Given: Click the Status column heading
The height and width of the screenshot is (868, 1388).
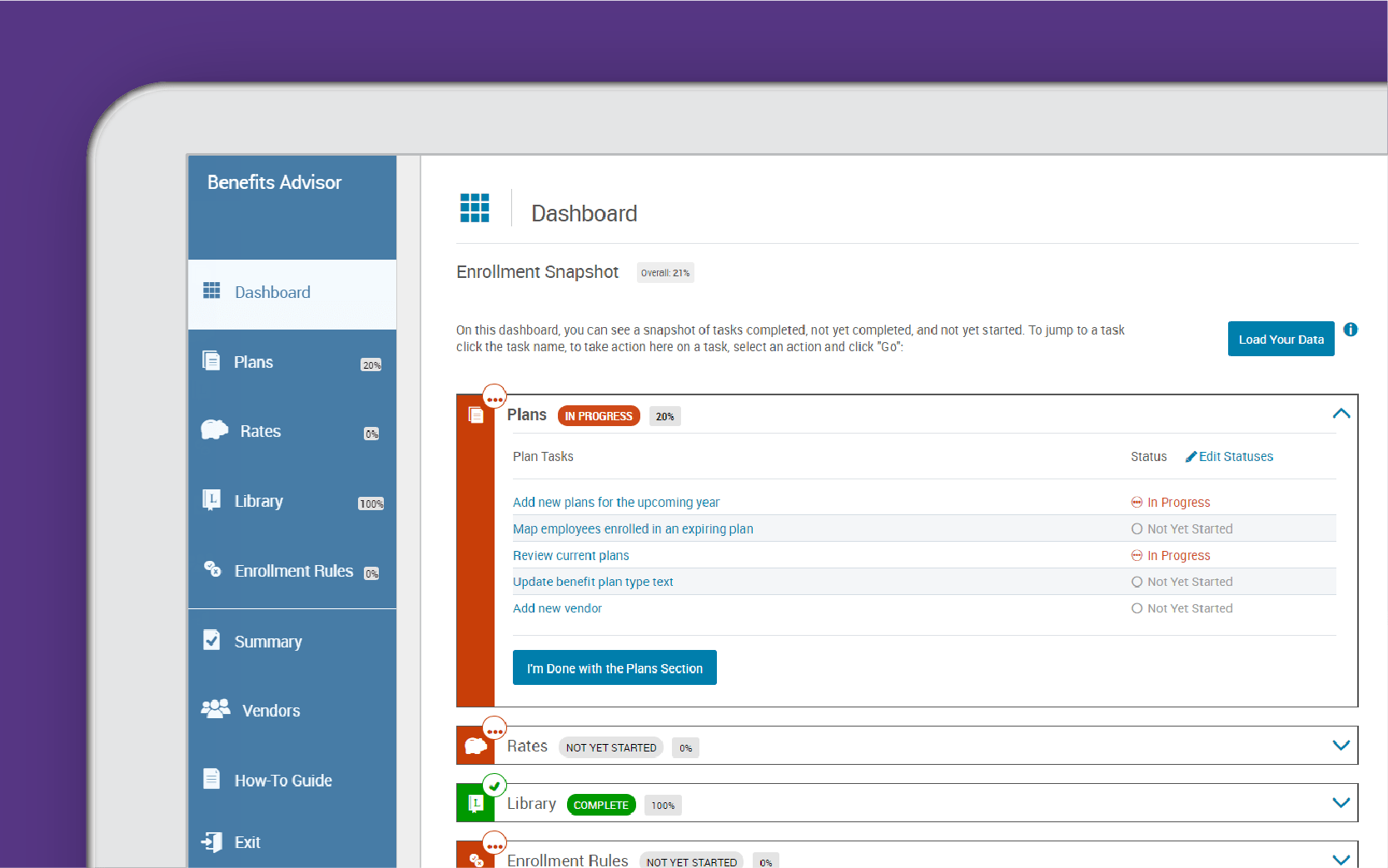Looking at the screenshot, I should [1148, 457].
